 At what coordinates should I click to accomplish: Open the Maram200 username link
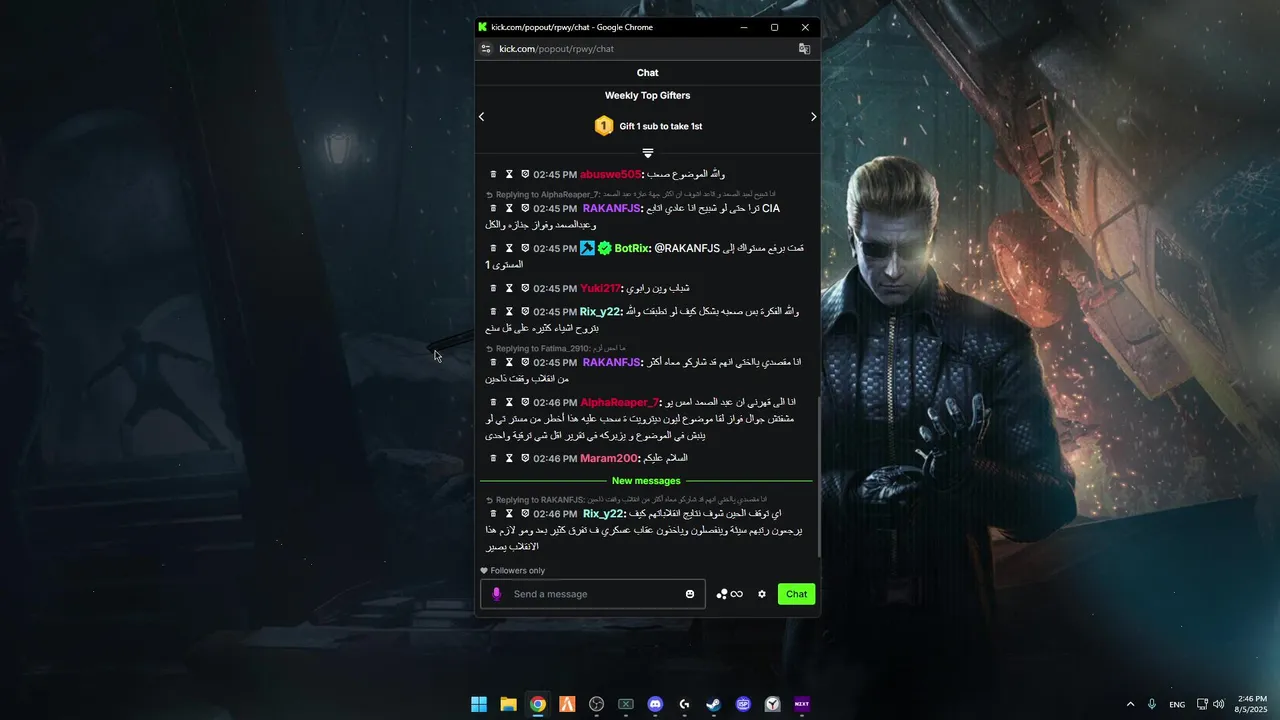[609, 458]
